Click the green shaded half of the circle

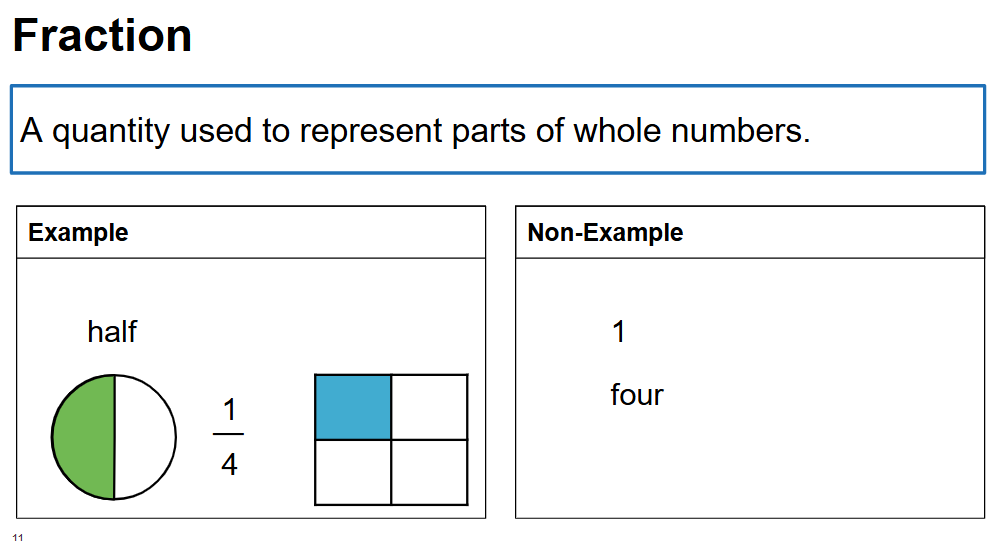tap(84, 437)
